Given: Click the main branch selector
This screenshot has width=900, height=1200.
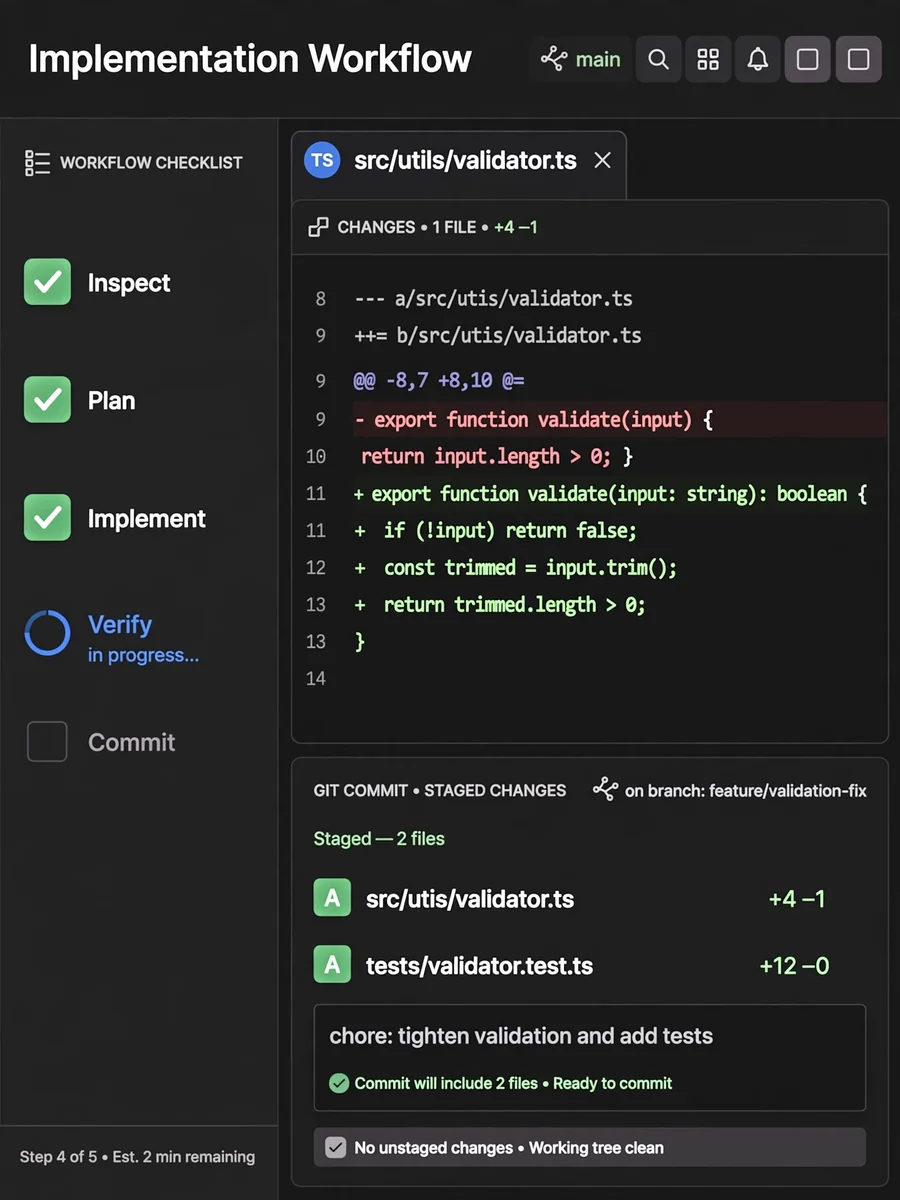Looking at the screenshot, I should click(580, 59).
